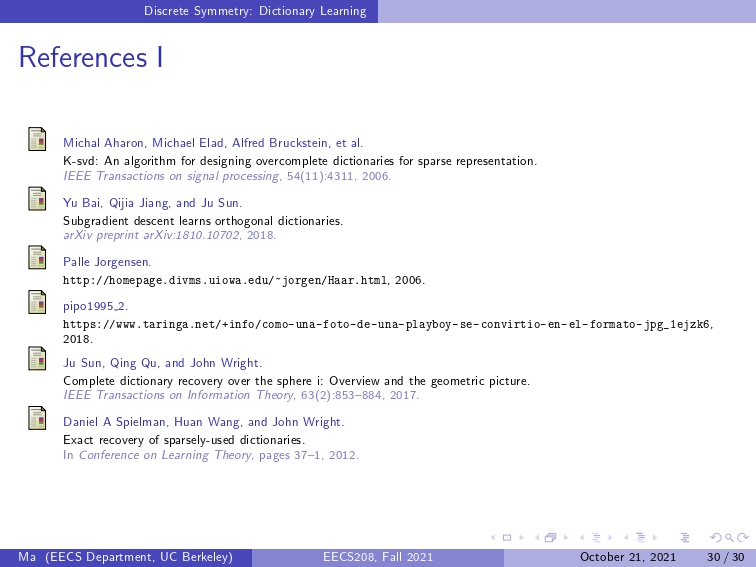Click document icon beside Aharon K-svd reference

click(37, 139)
